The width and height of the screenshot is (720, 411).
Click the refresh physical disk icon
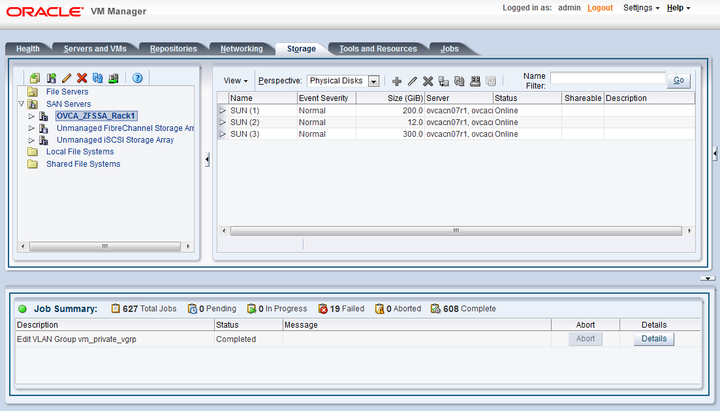(x=459, y=81)
